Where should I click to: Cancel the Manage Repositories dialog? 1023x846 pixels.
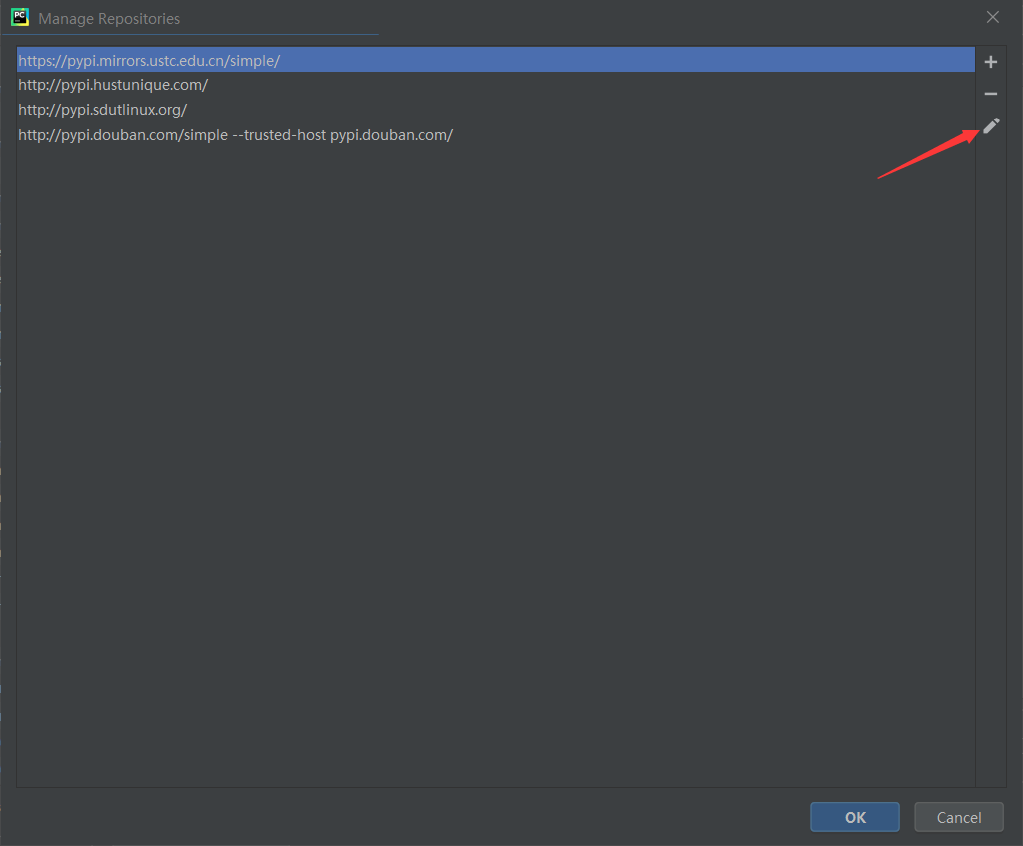(958, 817)
